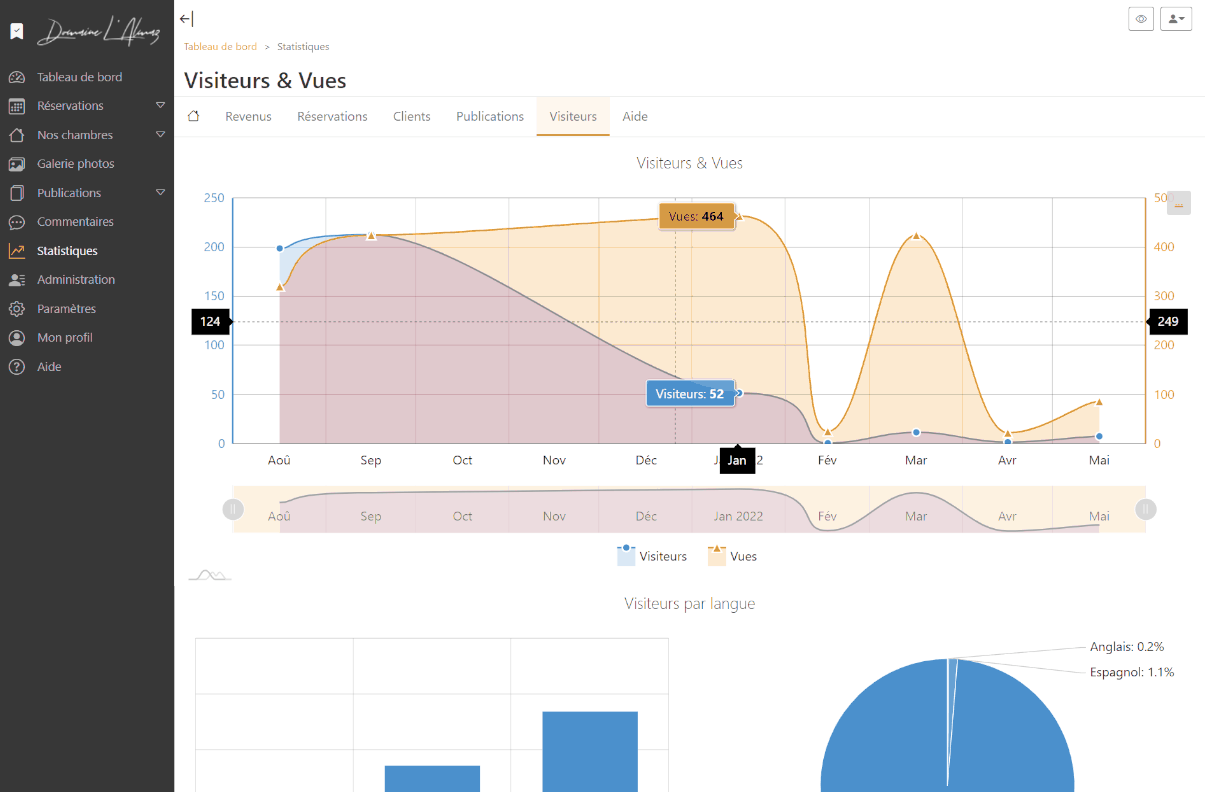Go to Tableau de bord breadcrumb link
This screenshot has width=1205, height=792.
click(220, 47)
